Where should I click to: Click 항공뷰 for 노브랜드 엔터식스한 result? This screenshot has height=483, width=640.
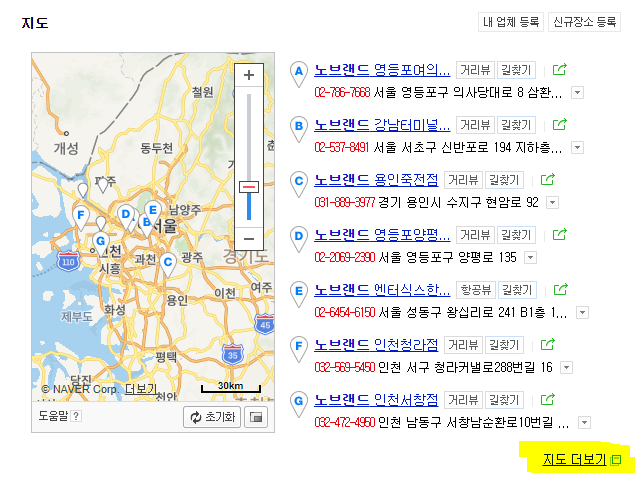tap(476, 290)
